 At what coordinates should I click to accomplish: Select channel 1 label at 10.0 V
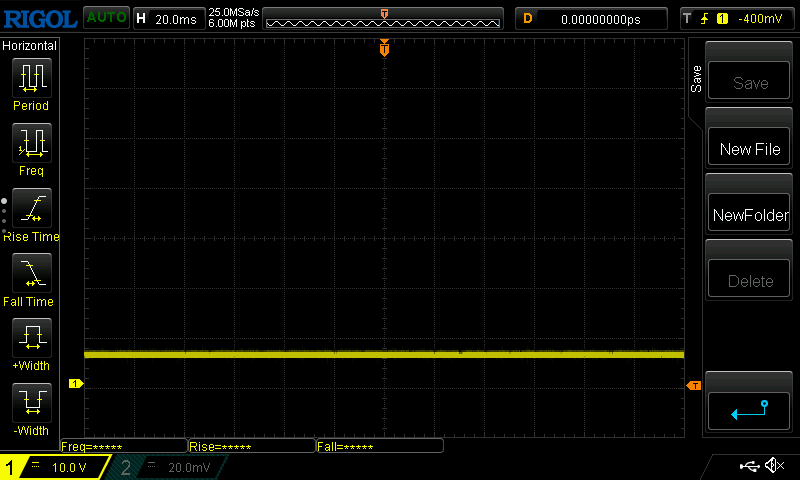point(55,467)
